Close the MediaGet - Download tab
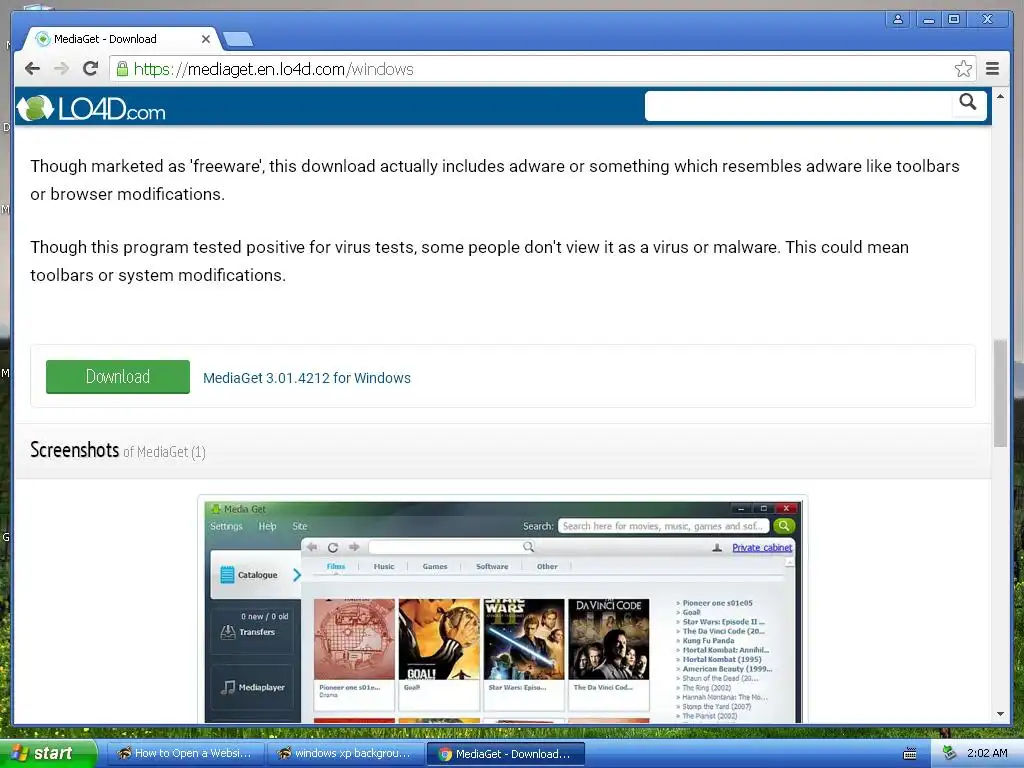The height and width of the screenshot is (768, 1024). pyautogui.click(x=206, y=39)
